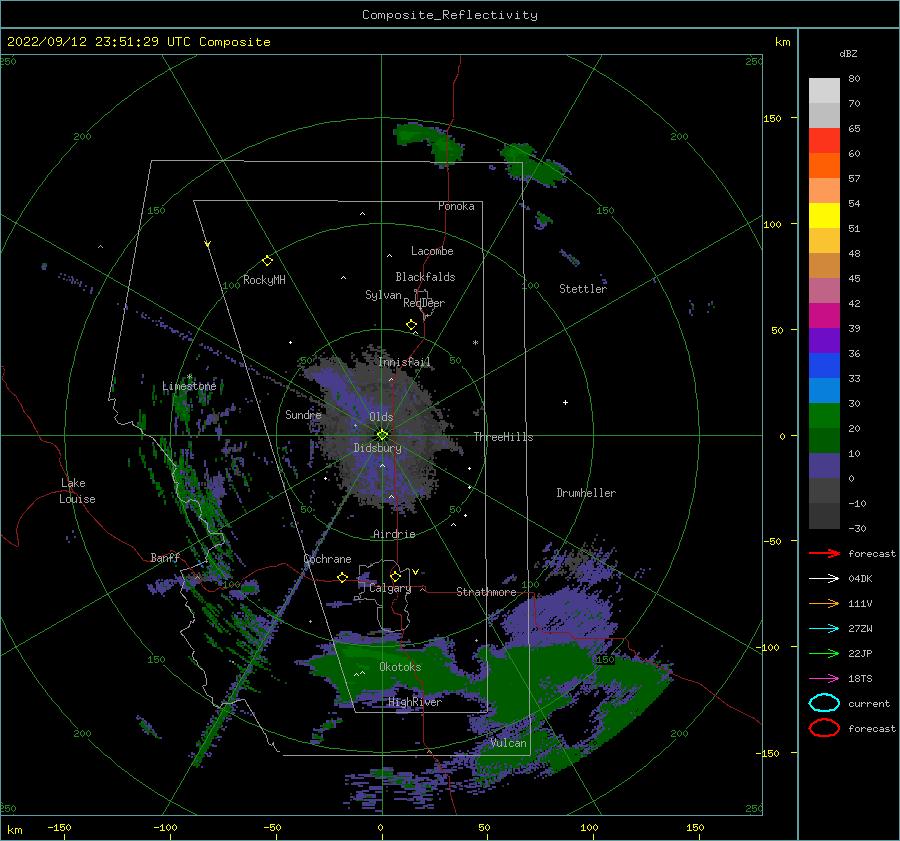This screenshot has width=900, height=841.
Task: Click the bright green swatch in dBZ scale
Action: tap(824, 416)
